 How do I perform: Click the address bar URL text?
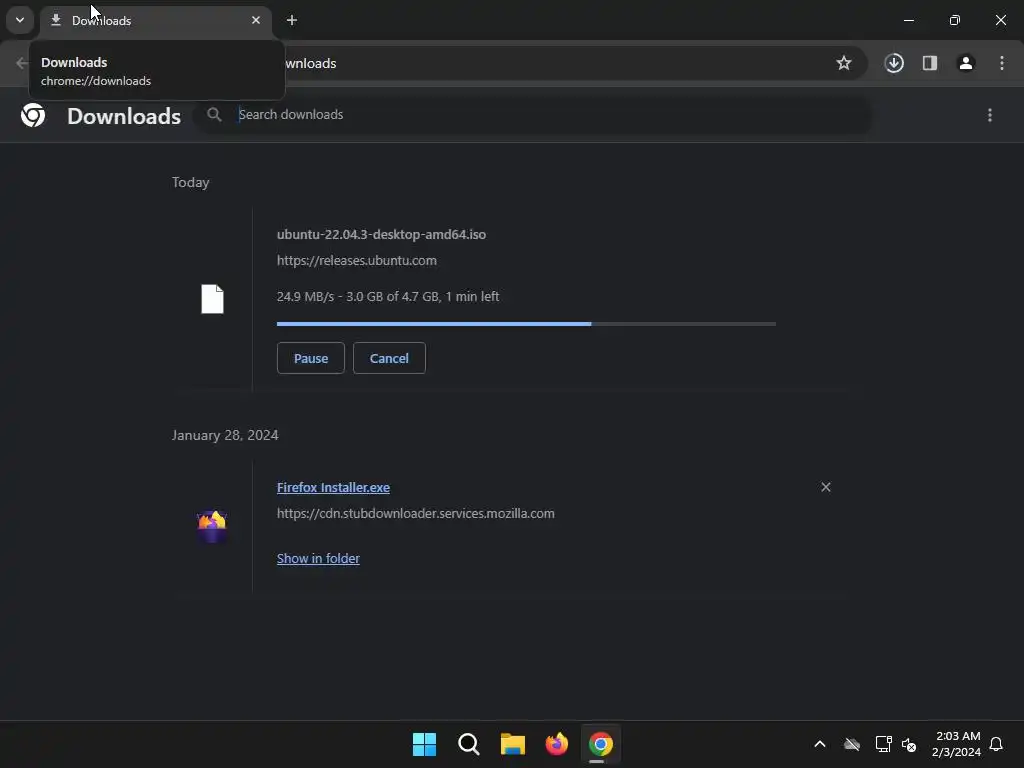coord(311,63)
